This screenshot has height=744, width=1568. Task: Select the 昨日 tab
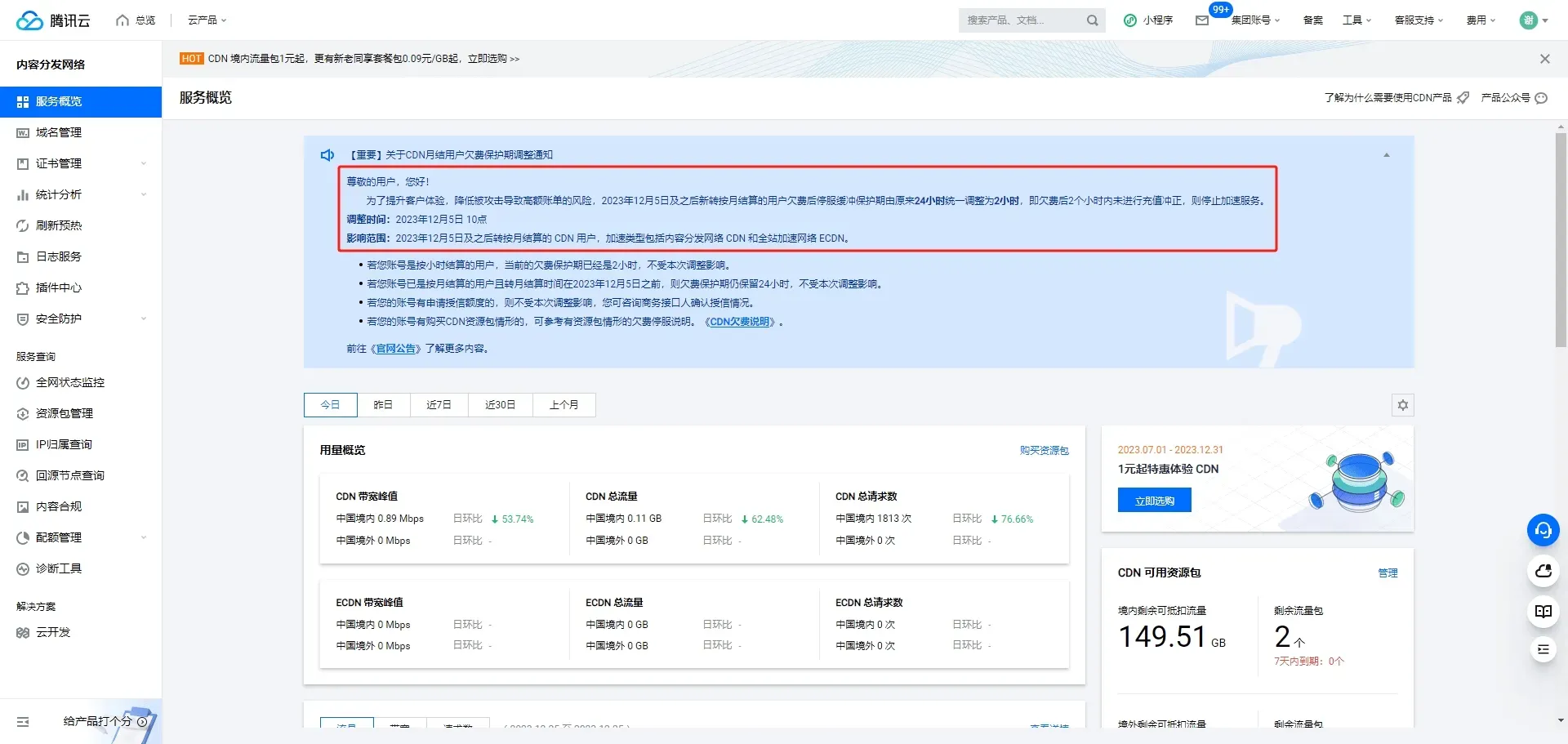click(x=383, y=405)
